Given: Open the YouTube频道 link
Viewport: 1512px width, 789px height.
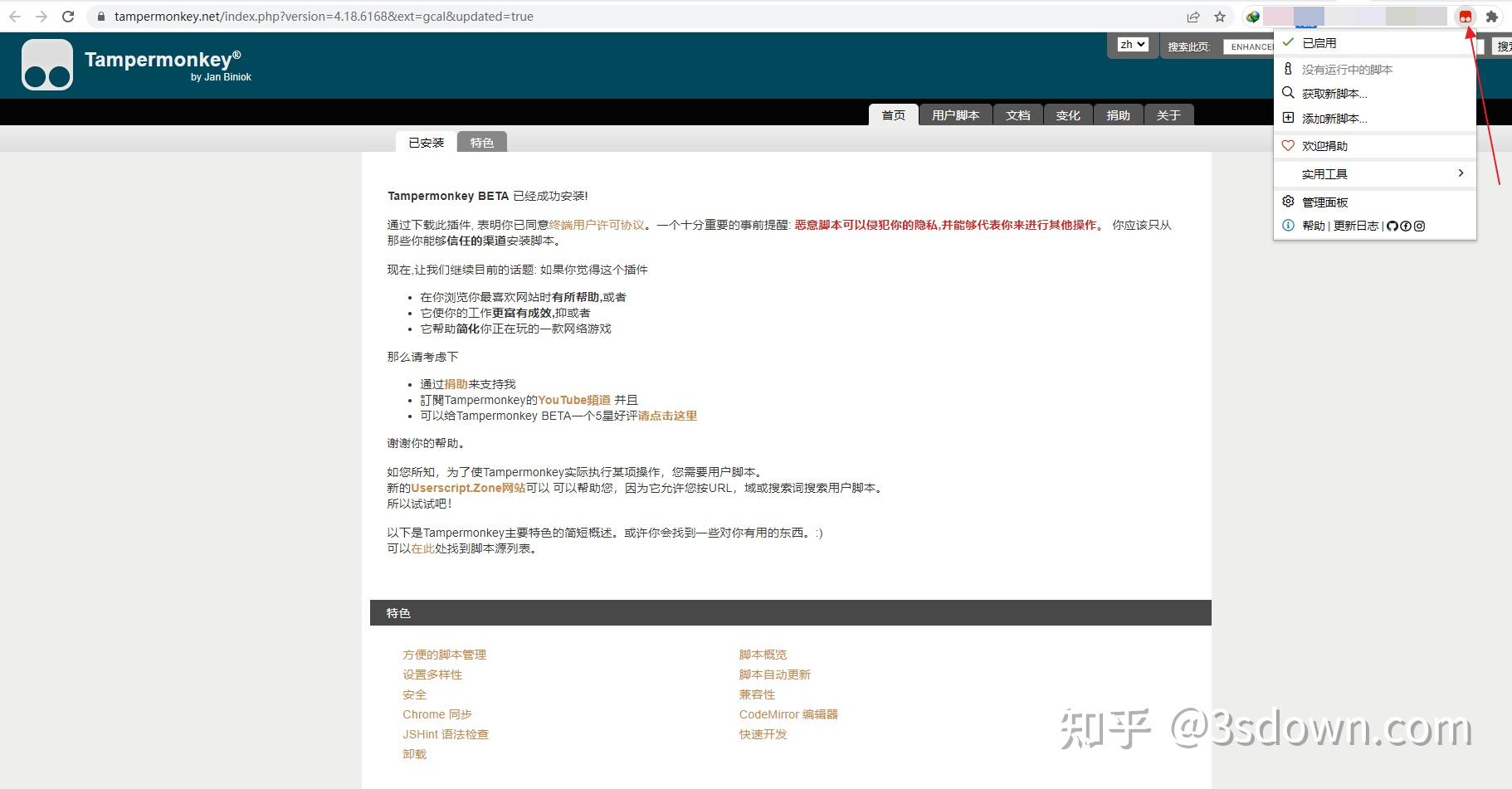Looking at the screenshot, I should click(573, 399).
